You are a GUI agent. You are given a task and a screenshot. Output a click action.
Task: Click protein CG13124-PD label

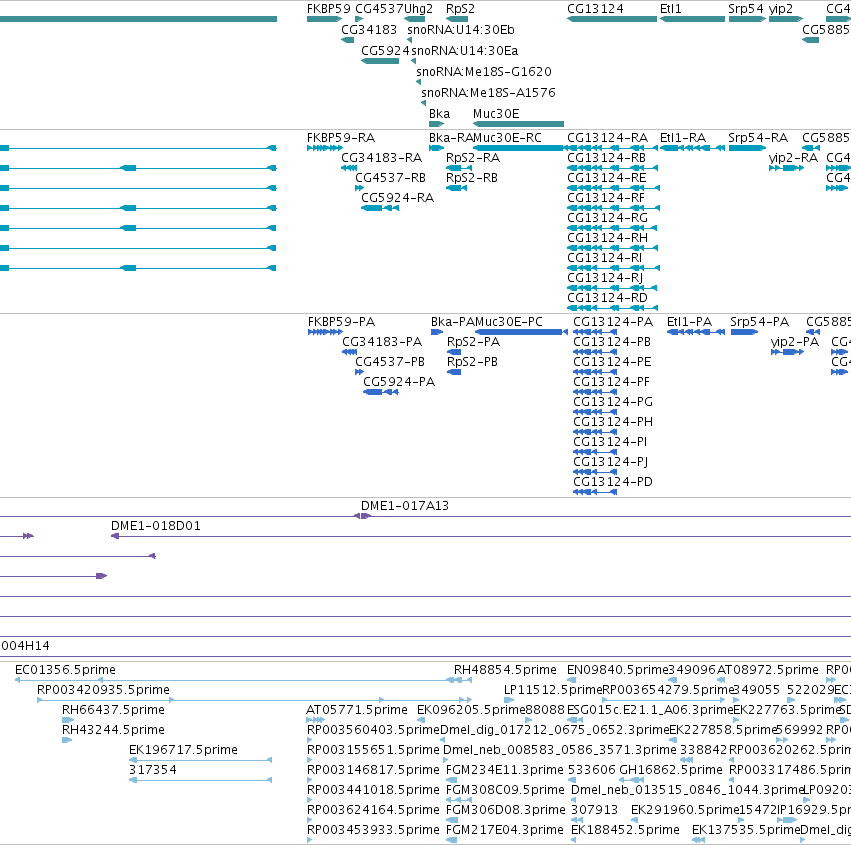click(x=613, y=482)
